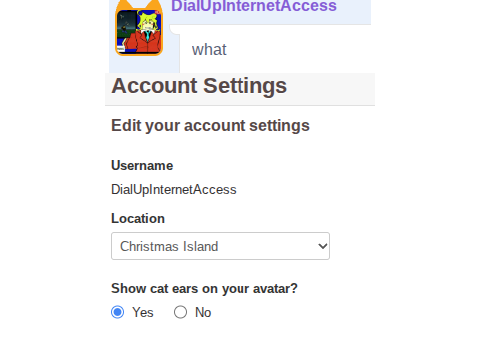Screen dimensions: 480x360
Task: Click the left orange cat ear on avatar
Action: (121, 5)
